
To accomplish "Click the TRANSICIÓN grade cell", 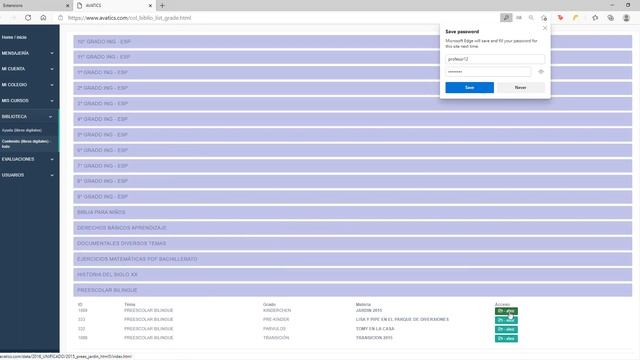I will pos(276,338).
